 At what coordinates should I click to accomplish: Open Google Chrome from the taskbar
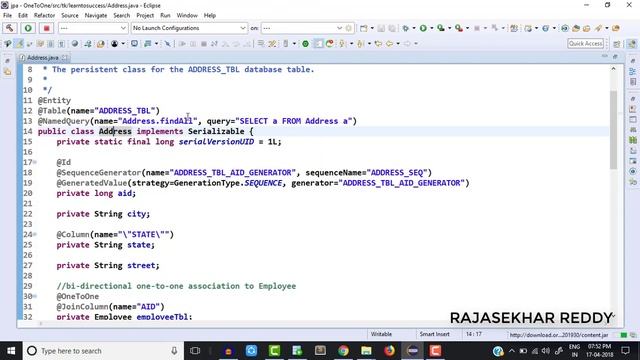pos(343,351)
